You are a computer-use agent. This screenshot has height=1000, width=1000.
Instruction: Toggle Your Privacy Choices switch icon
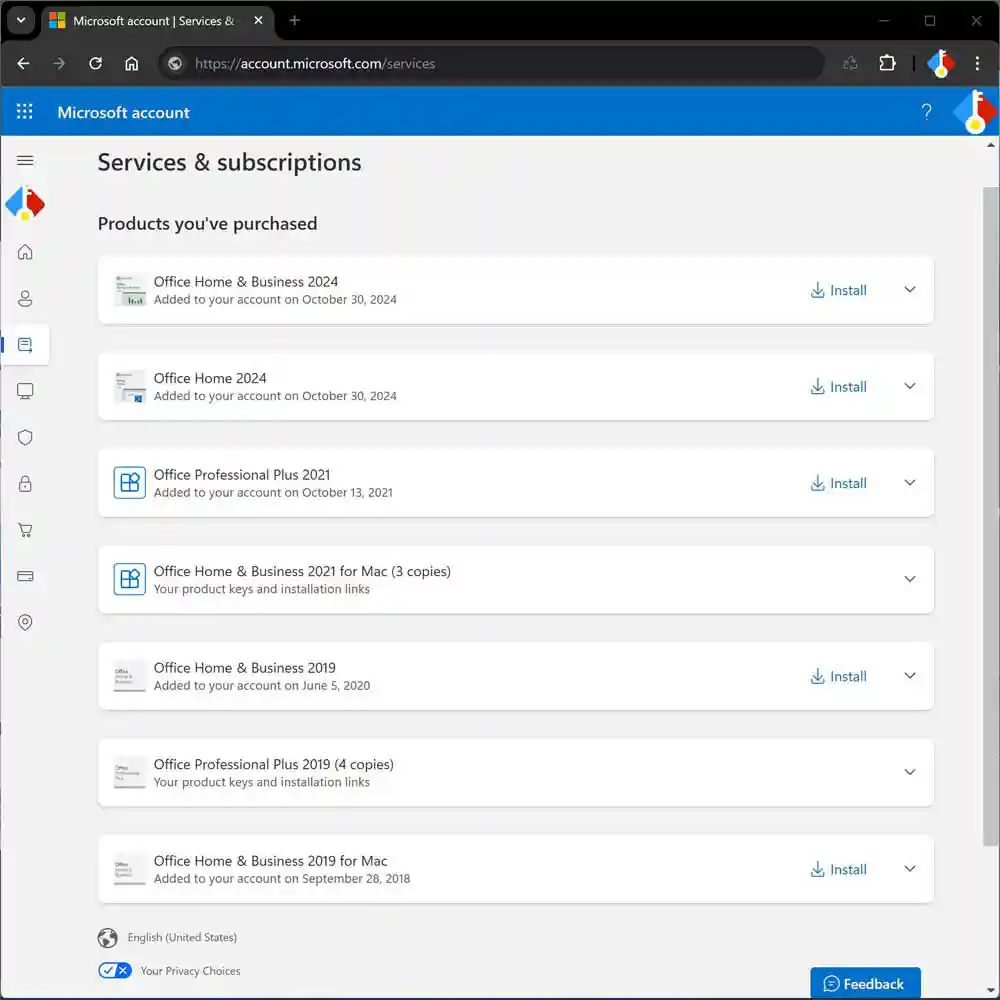(115, 970)
